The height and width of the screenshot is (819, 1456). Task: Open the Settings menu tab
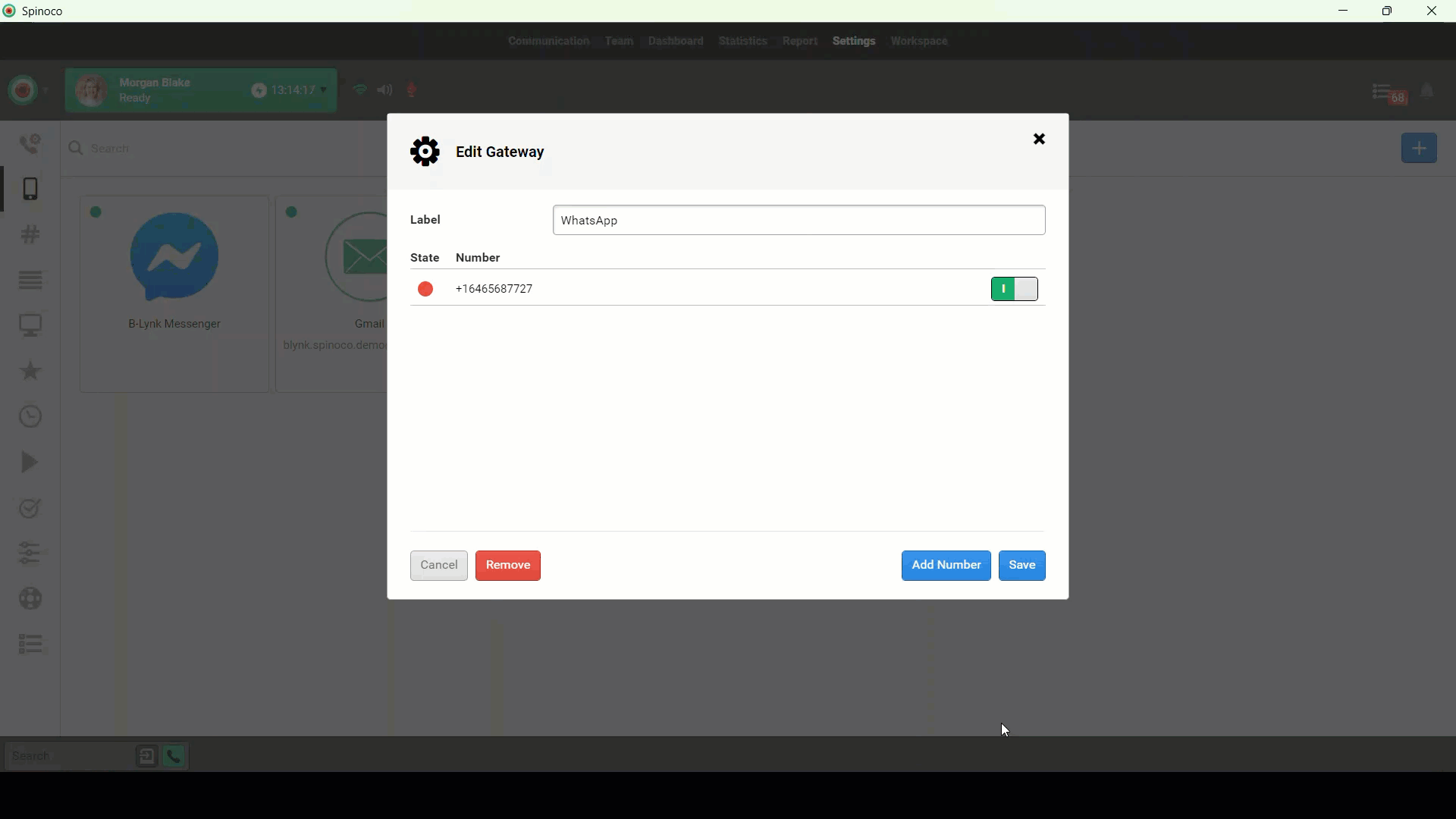coord(853,41)
